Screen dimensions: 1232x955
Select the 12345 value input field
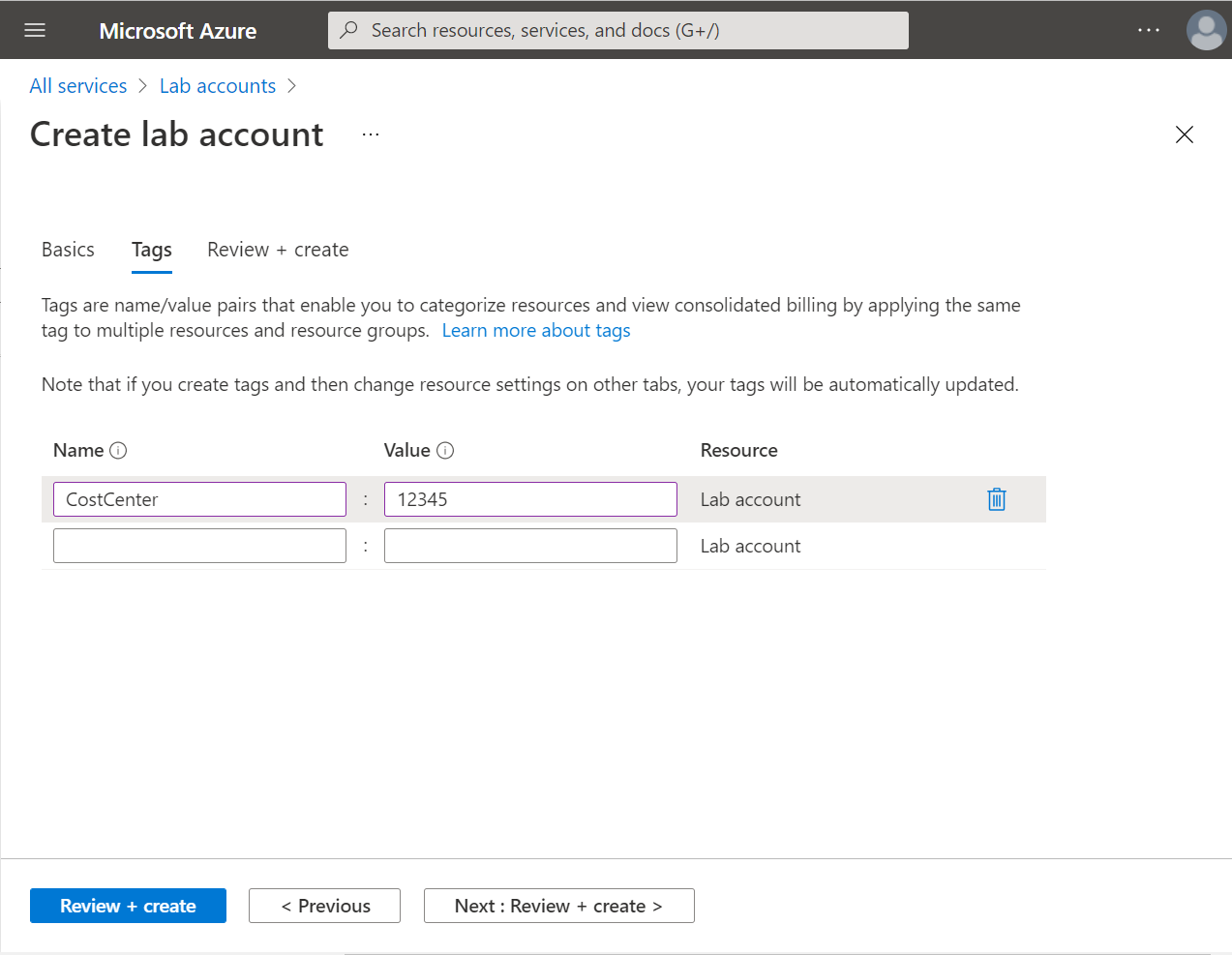(x=529, y=499)
